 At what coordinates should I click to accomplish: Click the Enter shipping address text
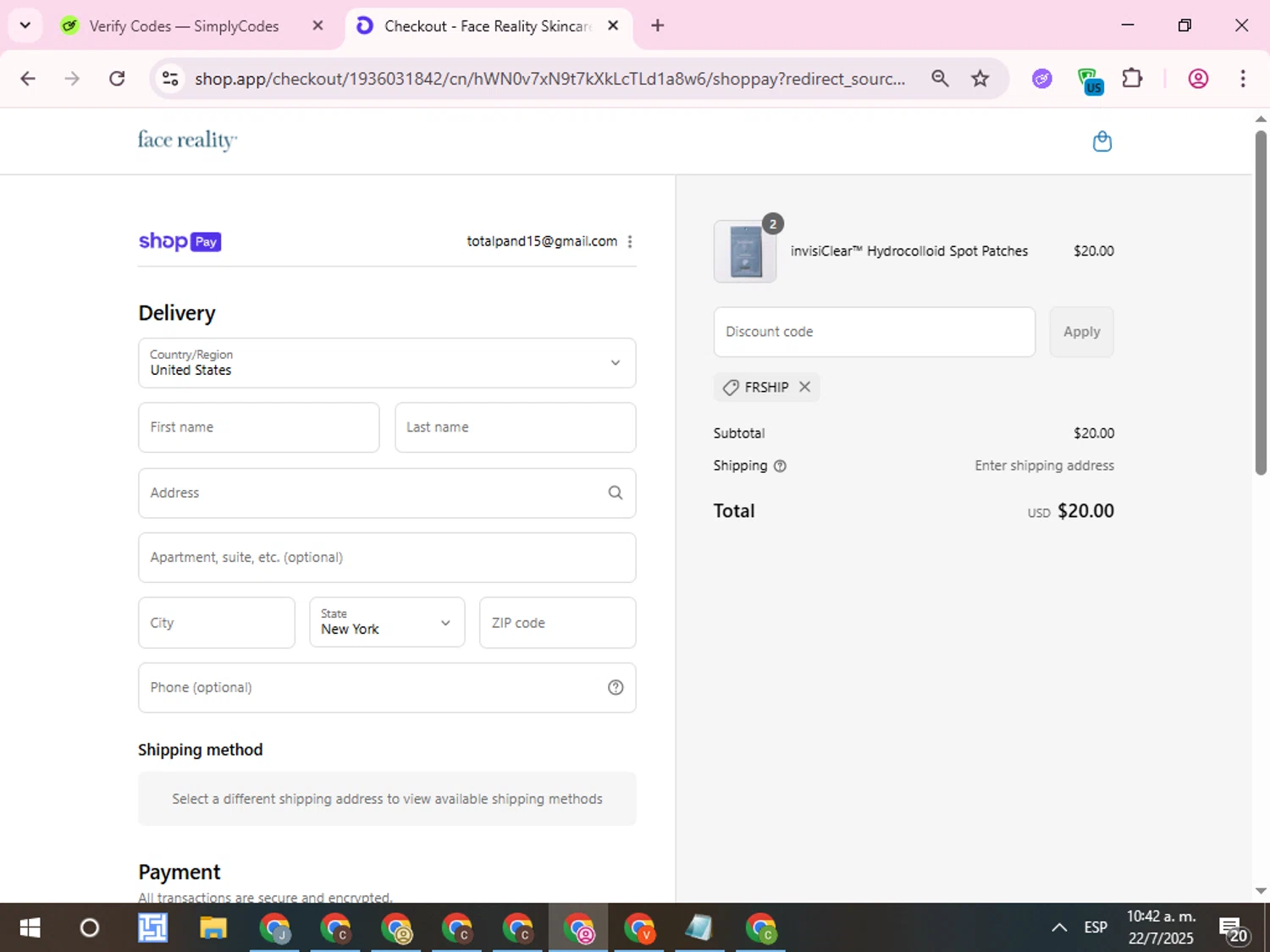coord(1044,465)
